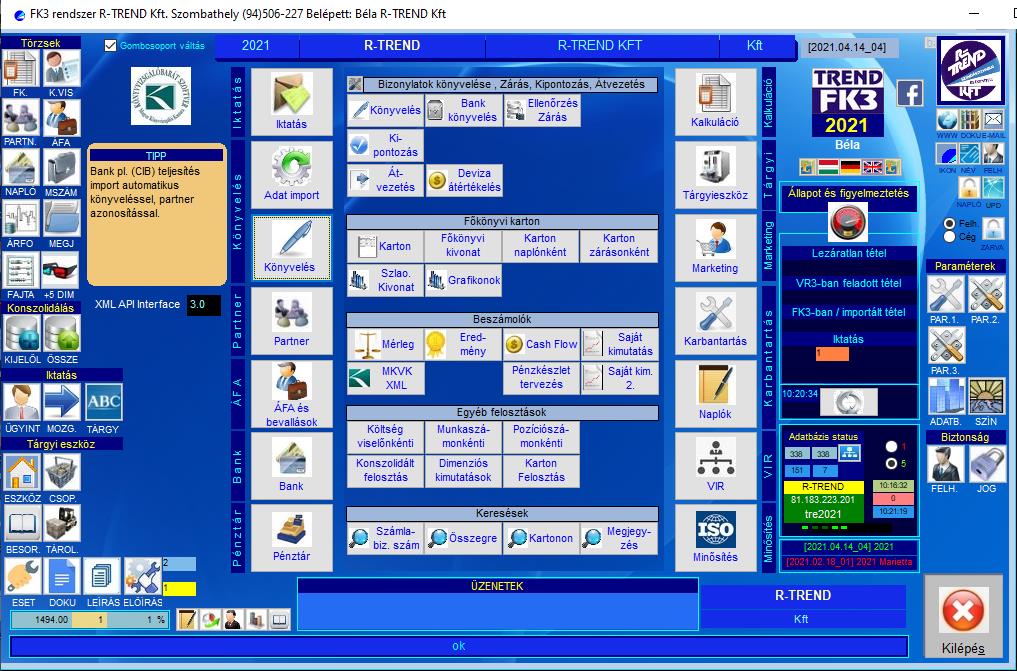The image size is (1017, 671).
Task: Open the Főkönyvi kivonat report
Action: [463, 246]
